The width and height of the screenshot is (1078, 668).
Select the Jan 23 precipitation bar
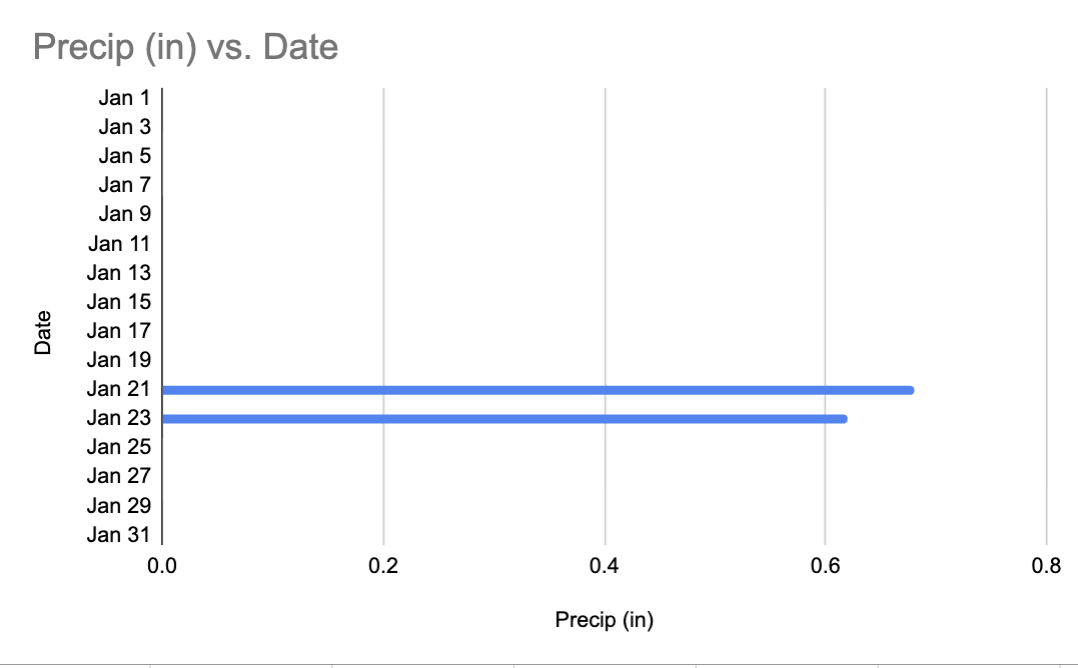point(504,419)
